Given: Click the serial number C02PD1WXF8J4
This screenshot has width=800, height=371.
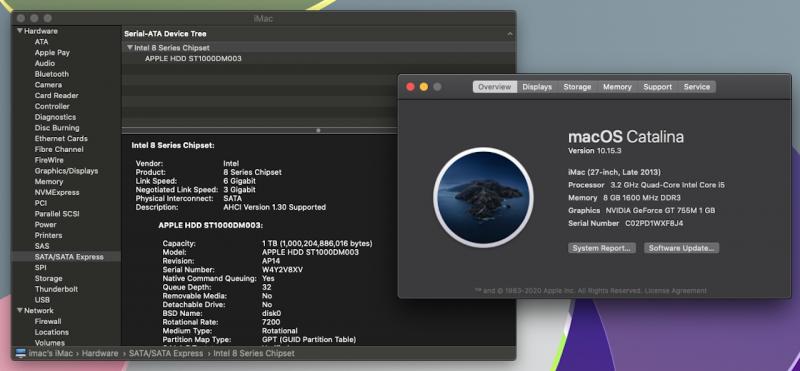Looking at the screenshot, I should tap(654, 224).
